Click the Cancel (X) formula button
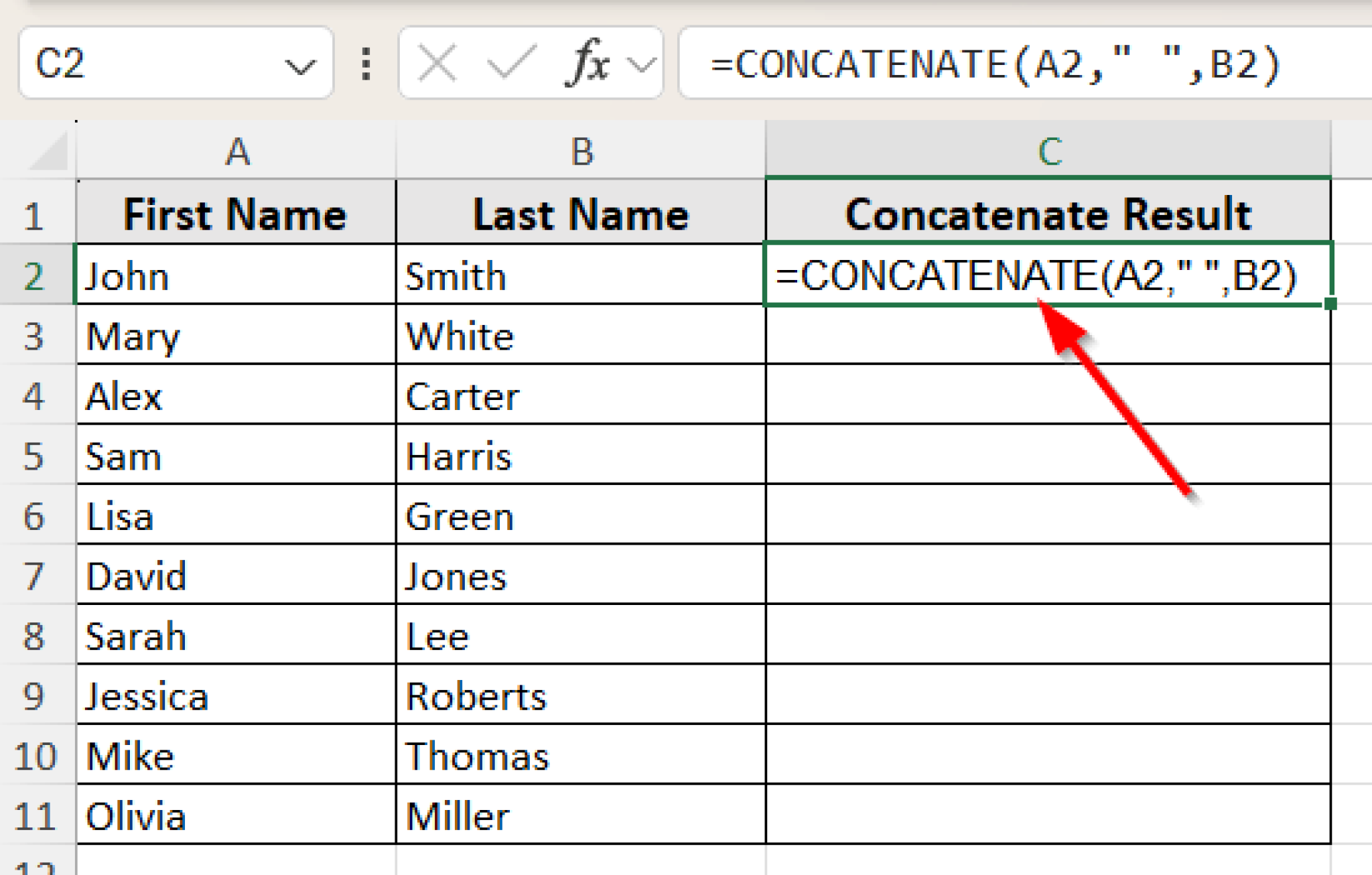Screen dimensions: 1372x875 437,64
